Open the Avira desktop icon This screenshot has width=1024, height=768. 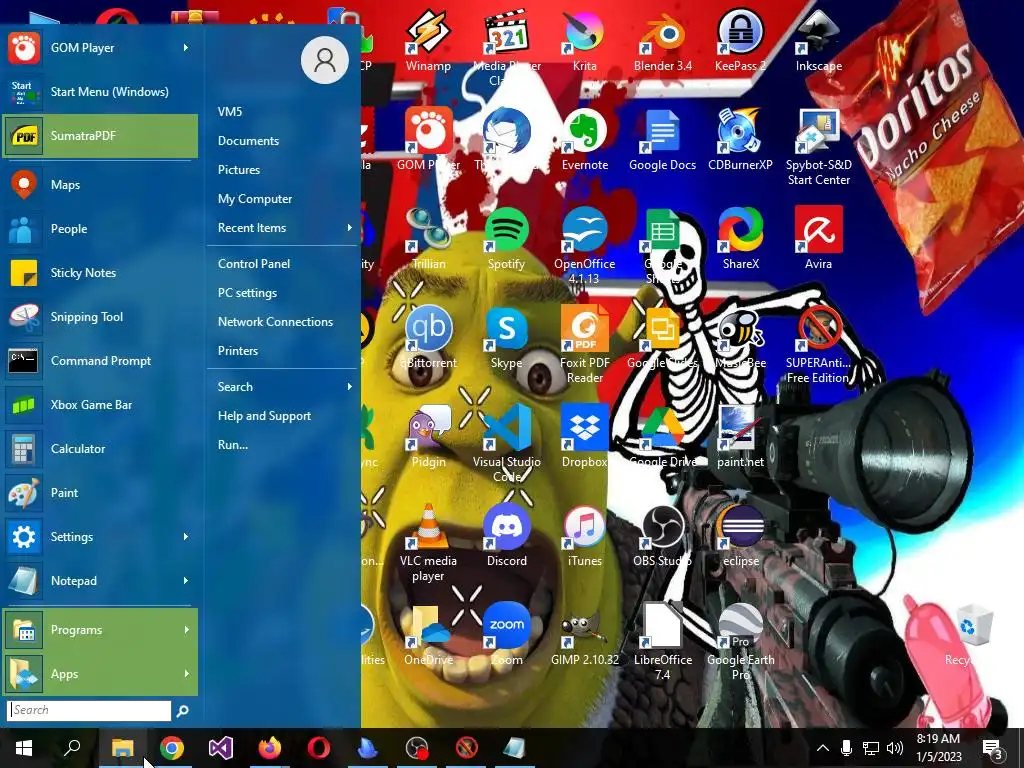819,239
